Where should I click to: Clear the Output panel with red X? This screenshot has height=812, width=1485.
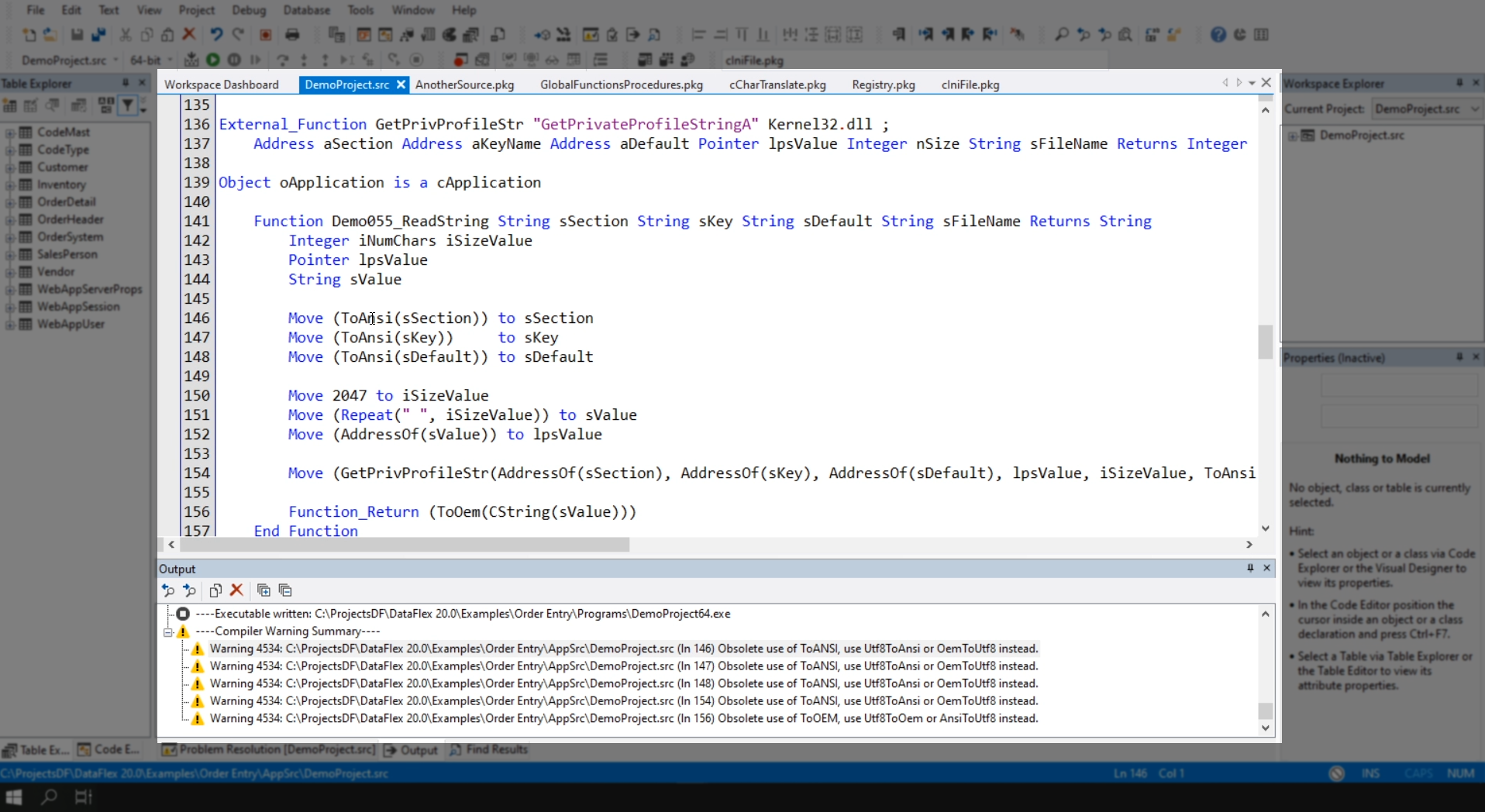(x=237, y=590)
